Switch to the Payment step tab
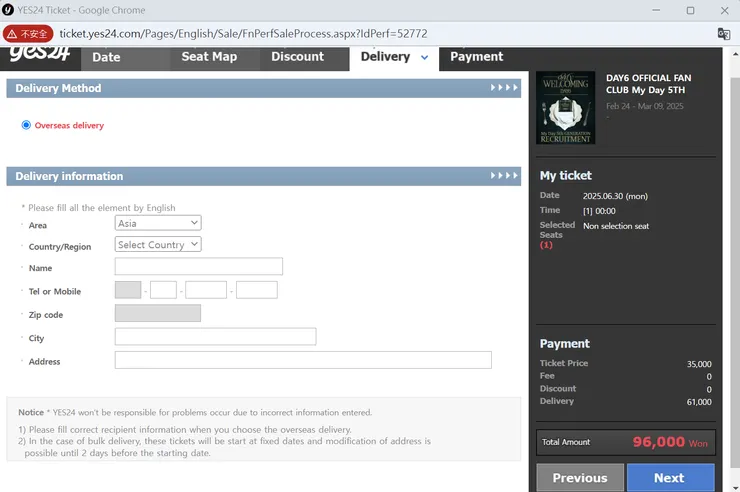 click(476, 57)
